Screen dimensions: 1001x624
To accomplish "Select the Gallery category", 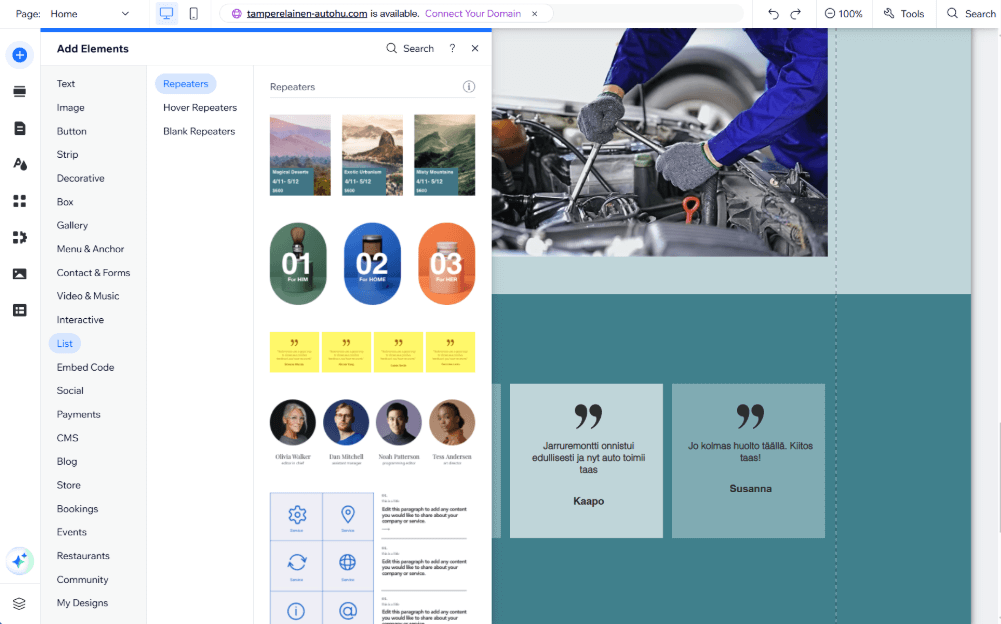I will point(72,225).
